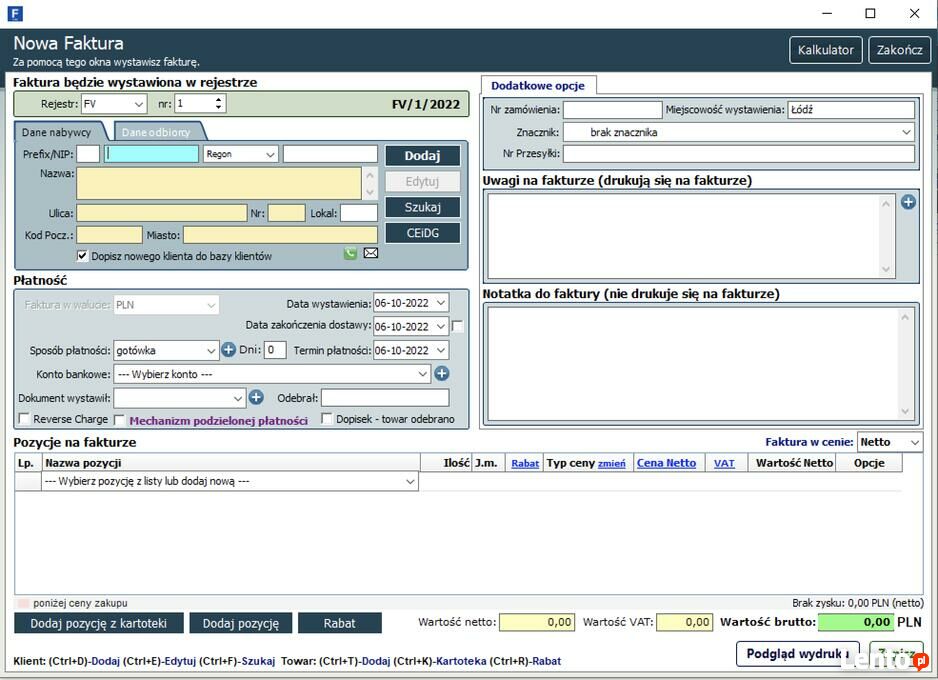
Task: Click the Szukaj customer button
Action: [x=422, y=207]
